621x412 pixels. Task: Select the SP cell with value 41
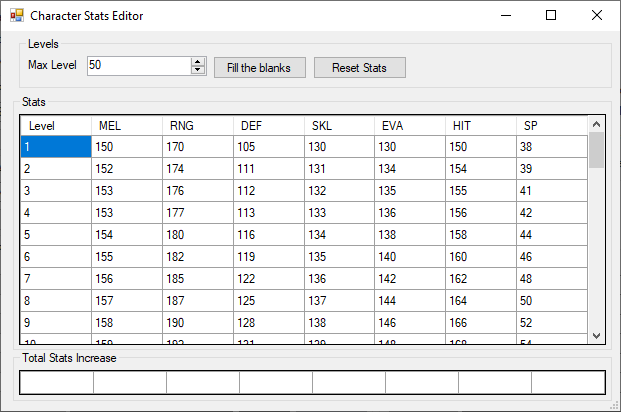[x=552, y=191]
